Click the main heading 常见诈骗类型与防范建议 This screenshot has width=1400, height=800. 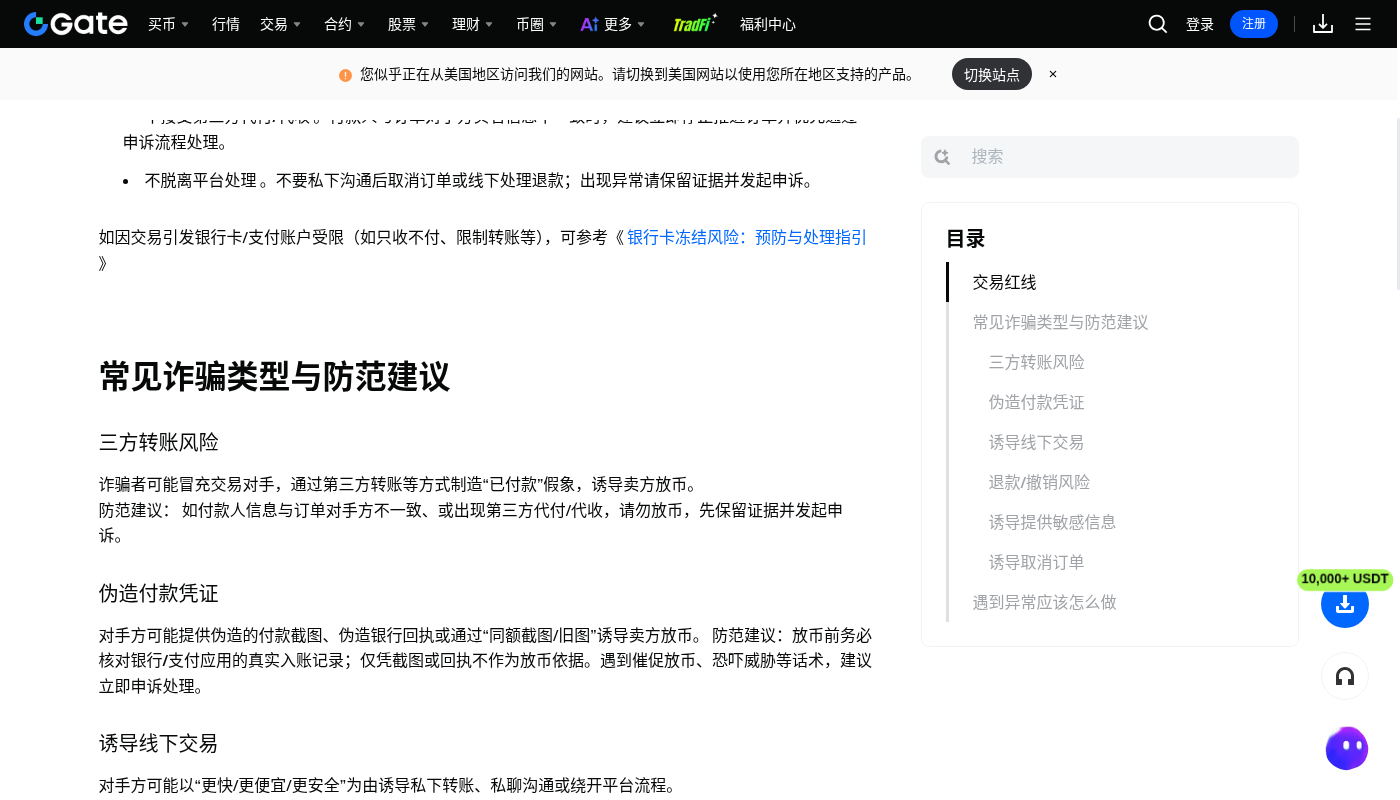pos(275,377)
